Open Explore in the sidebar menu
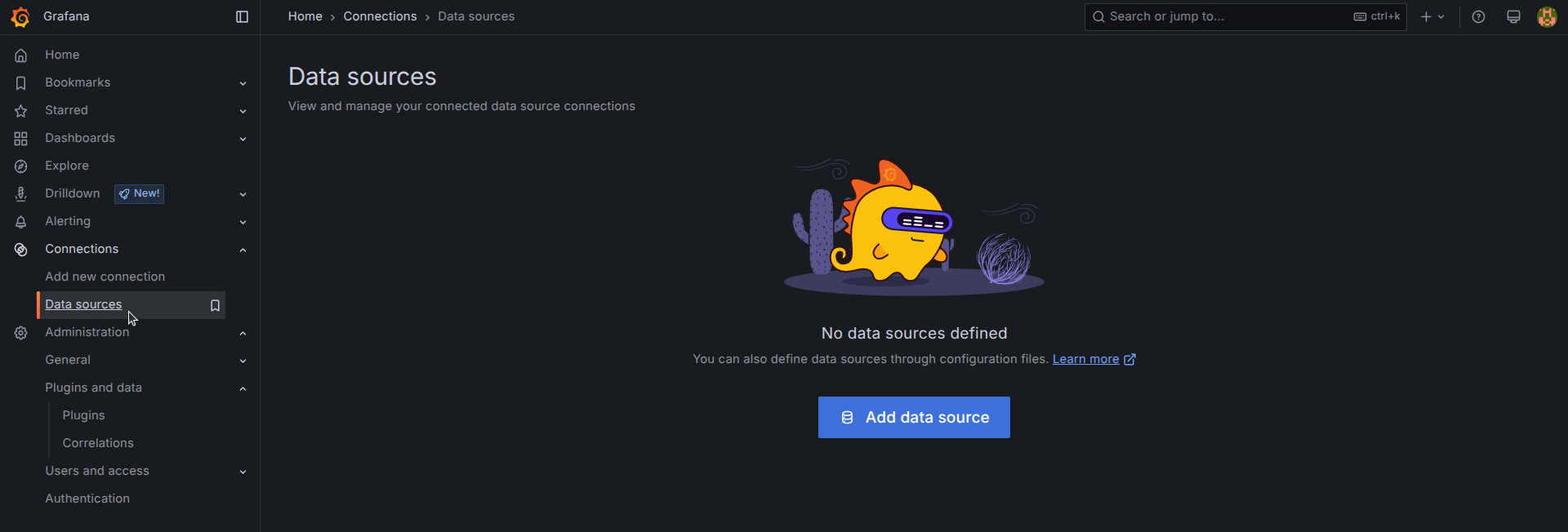 coord(67,166)
